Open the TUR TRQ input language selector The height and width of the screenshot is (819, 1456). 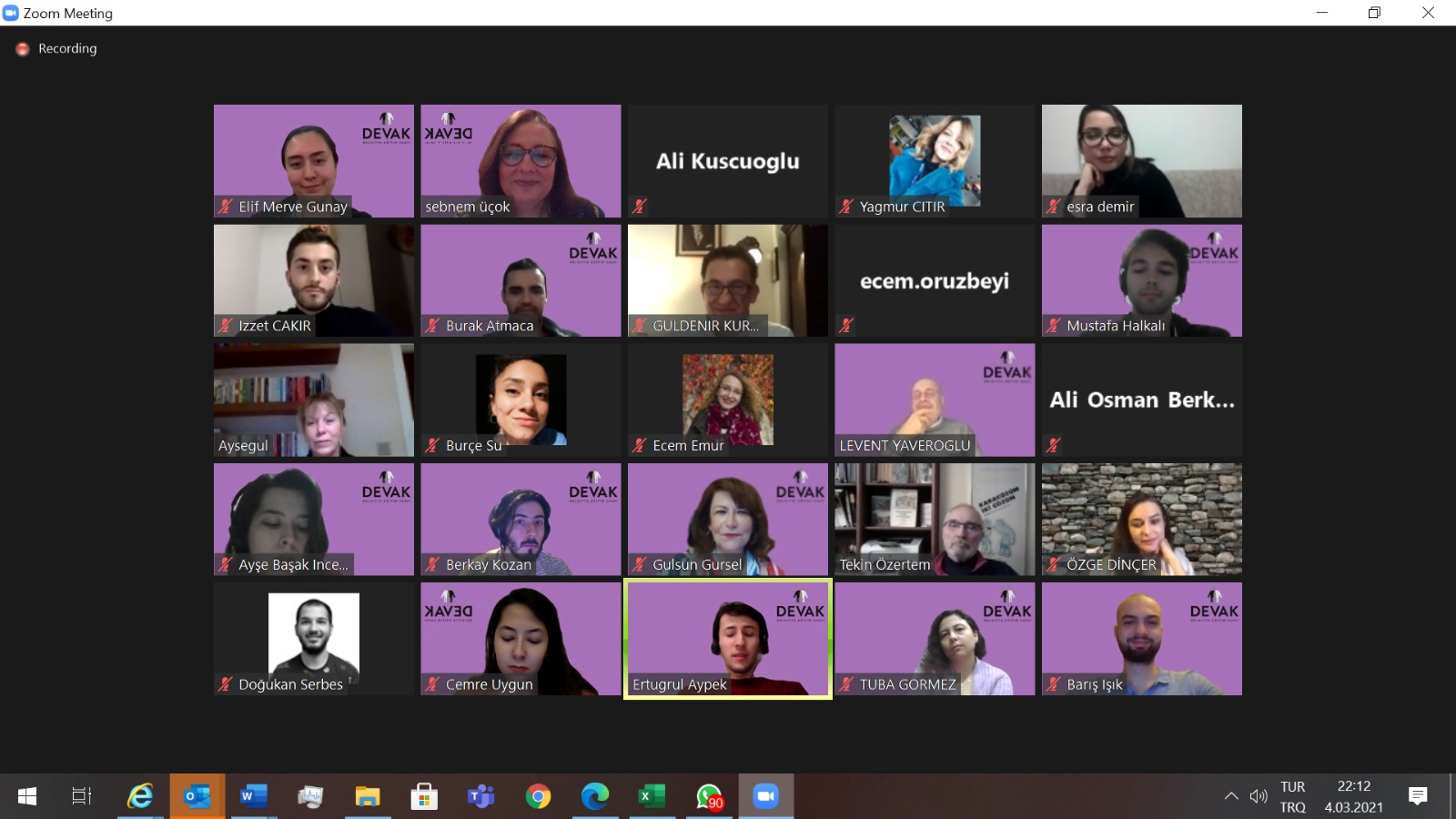click(x=1292, y=797)
